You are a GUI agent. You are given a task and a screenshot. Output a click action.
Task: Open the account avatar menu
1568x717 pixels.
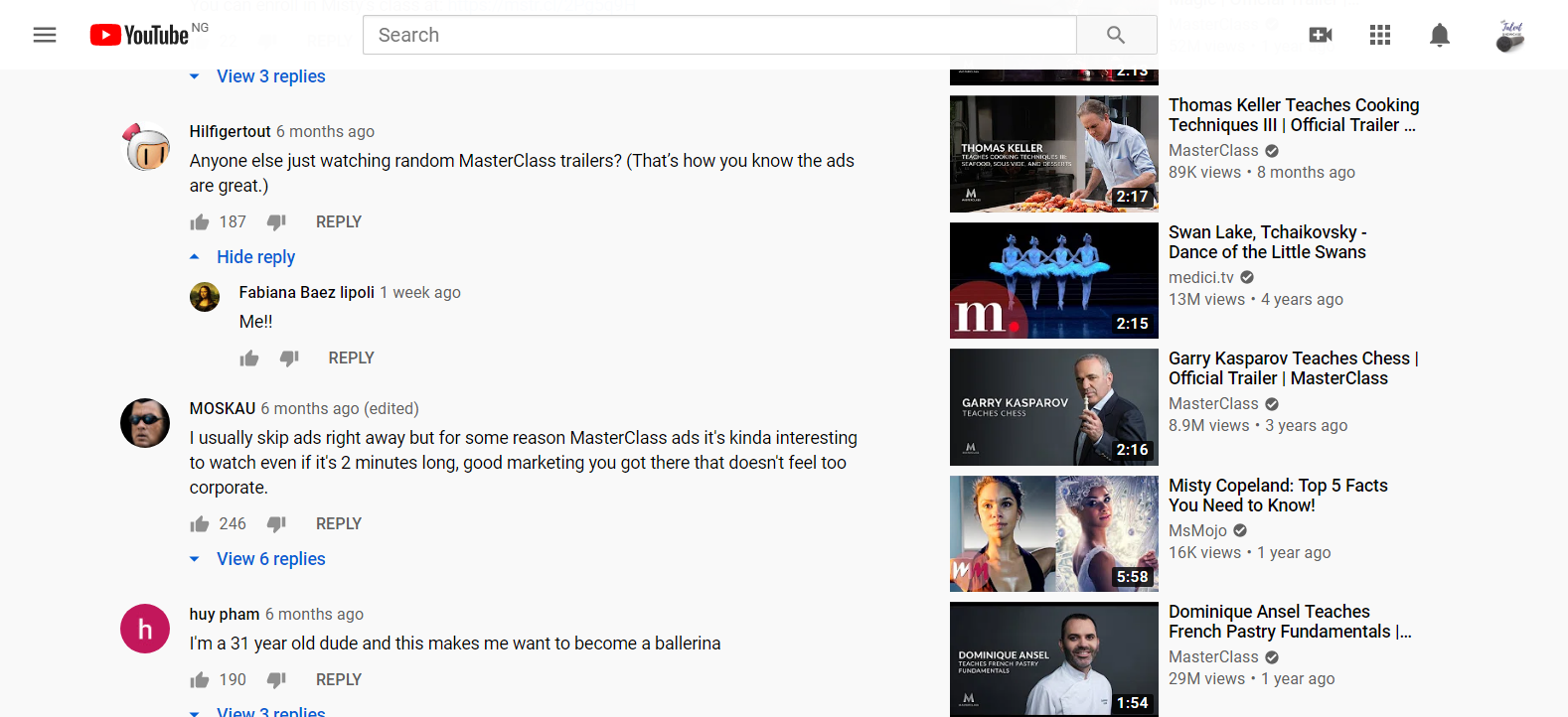[1510, 35]
